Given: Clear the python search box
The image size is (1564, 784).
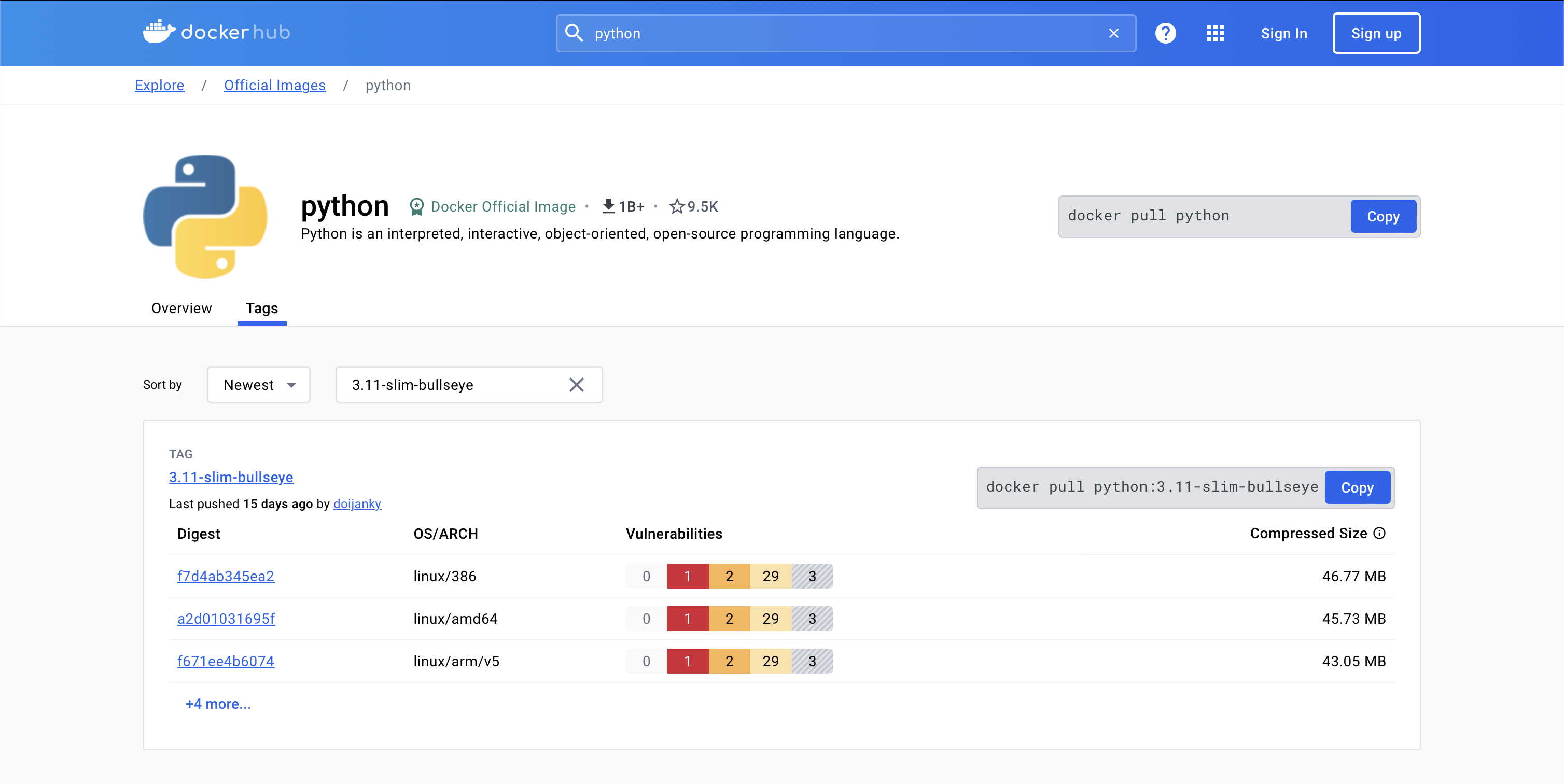Looking at the screenshot, I should [1113, 33].
